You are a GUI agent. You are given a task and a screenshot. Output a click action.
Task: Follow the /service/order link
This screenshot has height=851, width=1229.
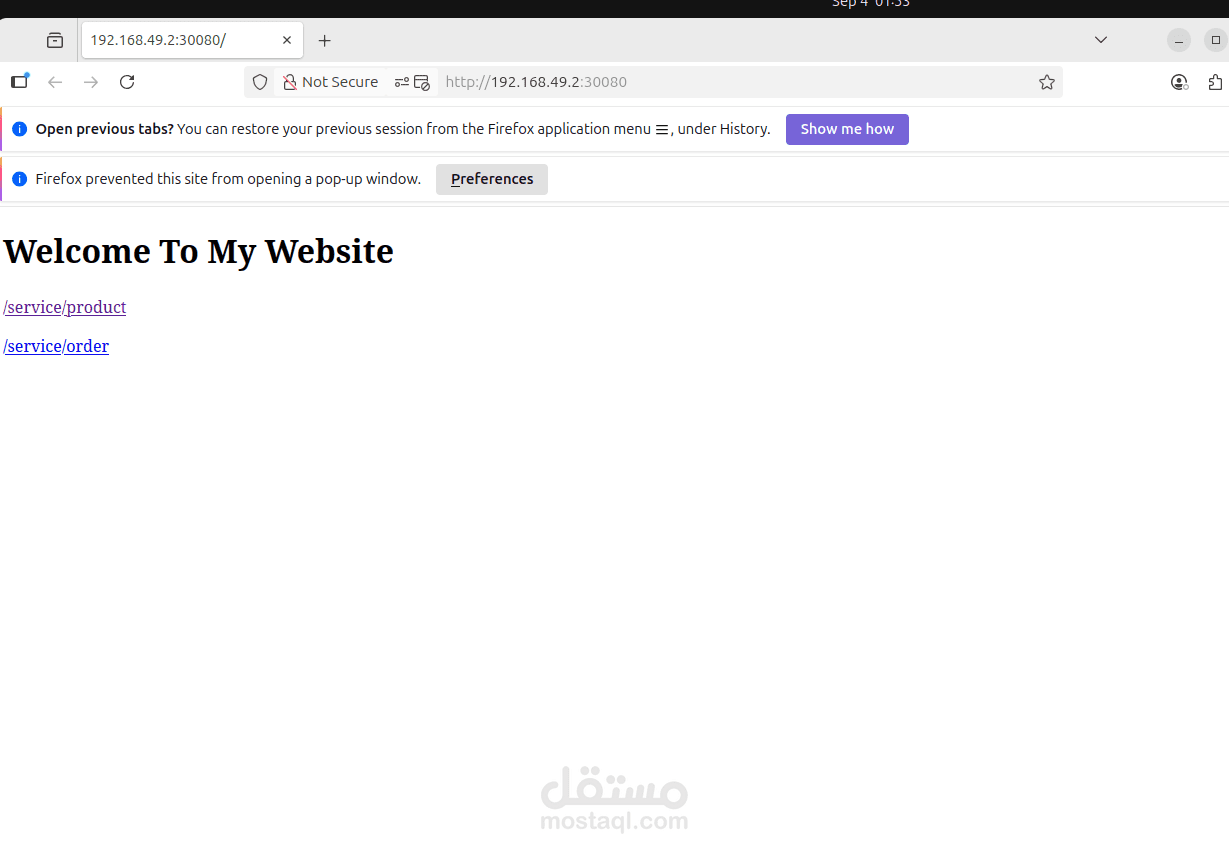coord(56,346)
